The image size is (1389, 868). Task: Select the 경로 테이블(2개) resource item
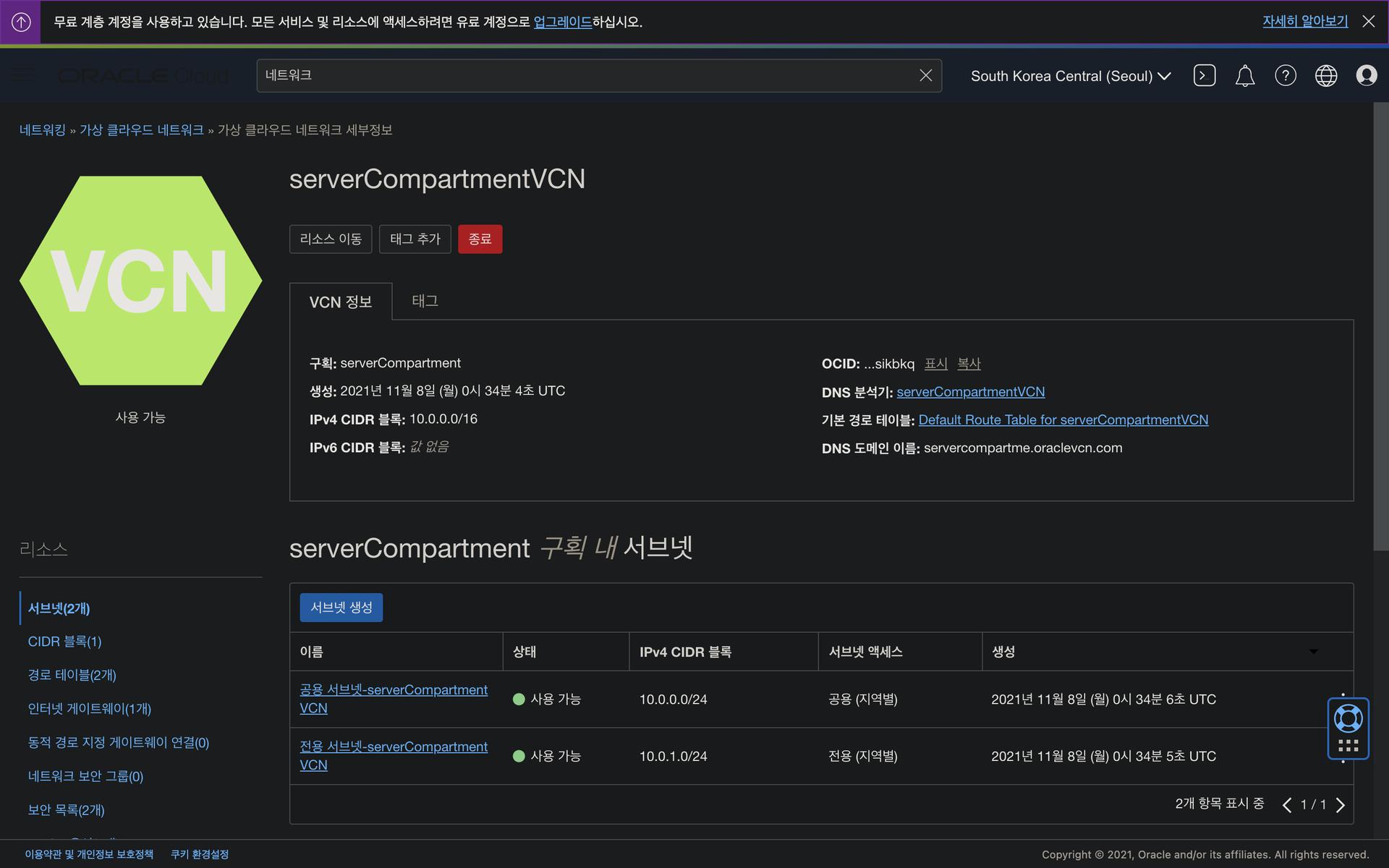click(x=72, y=675)
